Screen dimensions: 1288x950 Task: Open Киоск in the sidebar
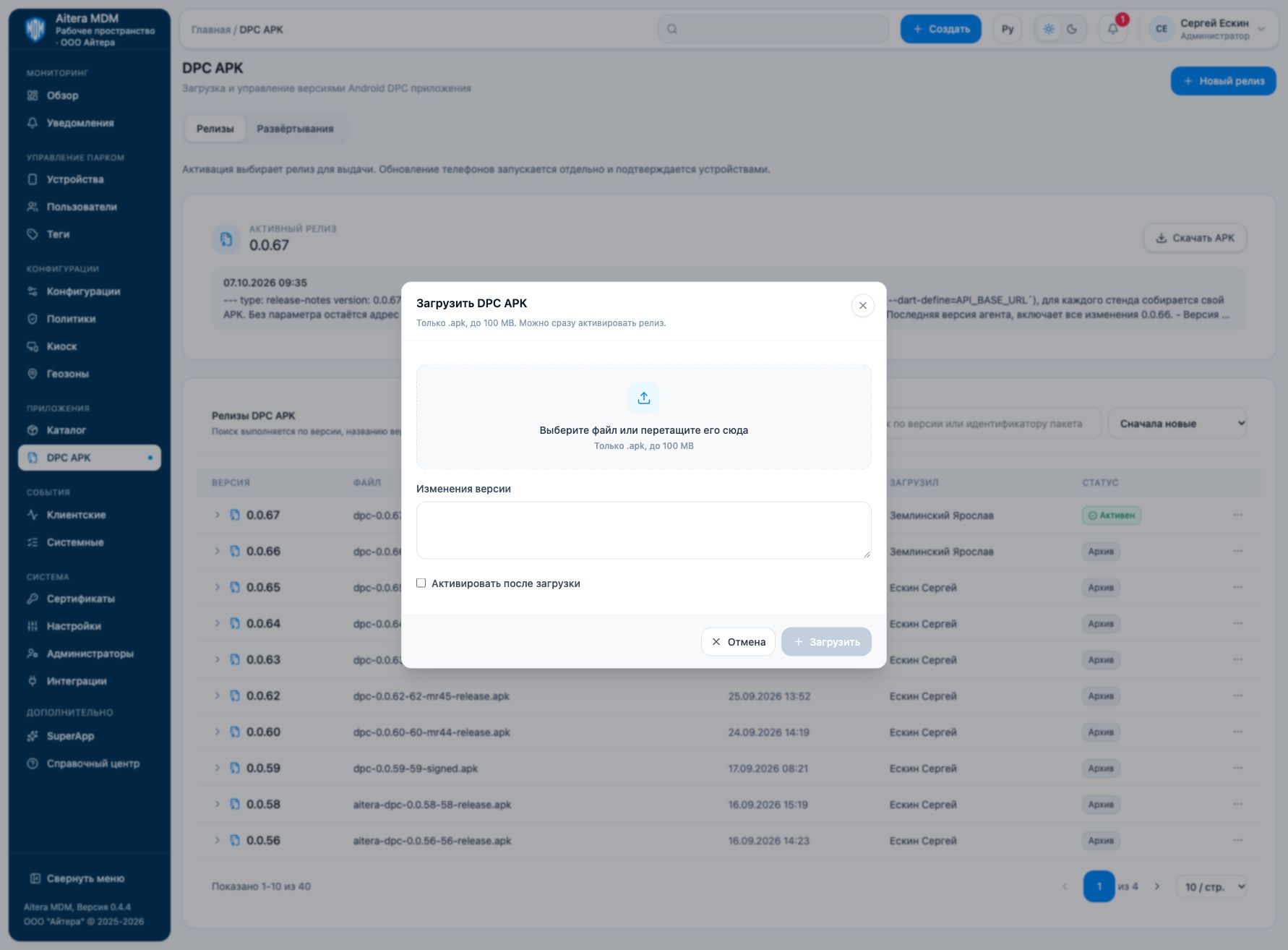coord(90,346)
